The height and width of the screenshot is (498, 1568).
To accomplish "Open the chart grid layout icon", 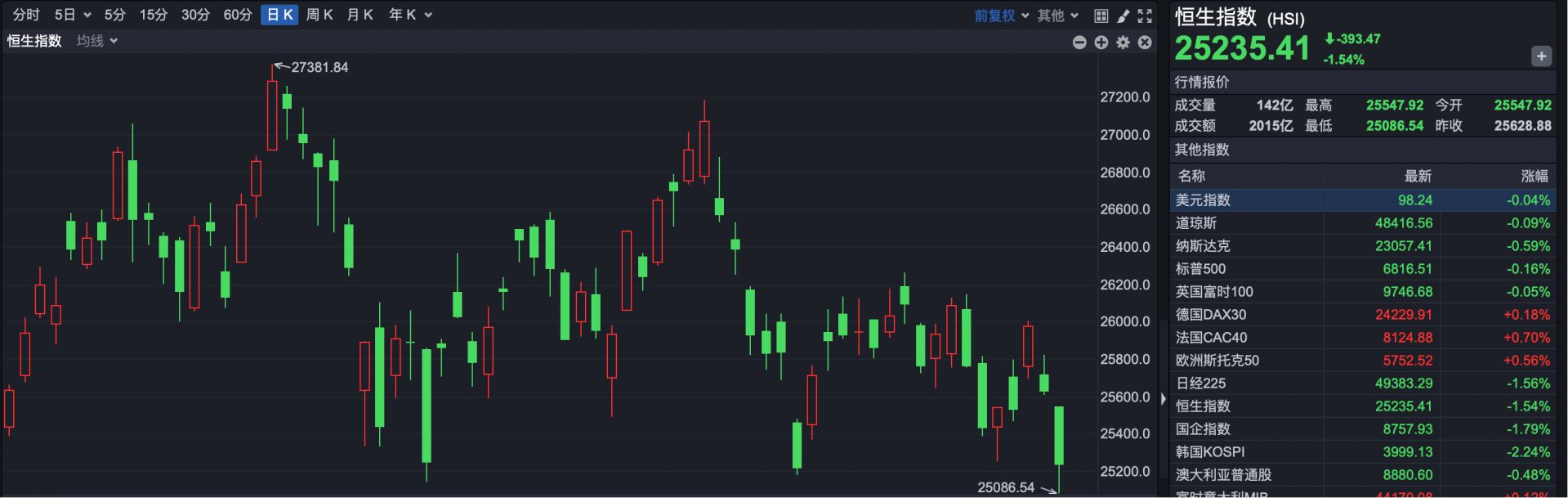I will 1101,16.
